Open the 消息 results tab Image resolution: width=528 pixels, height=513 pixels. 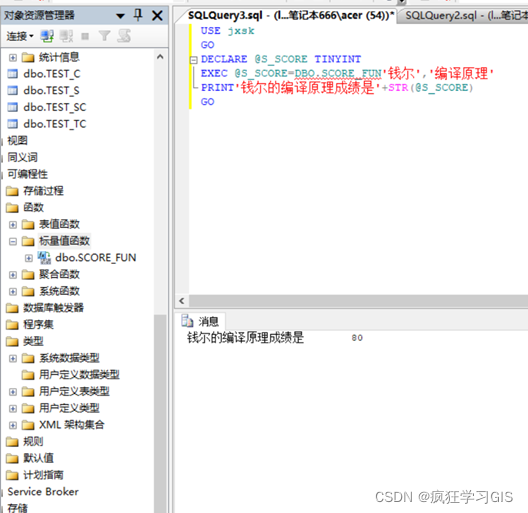pos(202,321)
